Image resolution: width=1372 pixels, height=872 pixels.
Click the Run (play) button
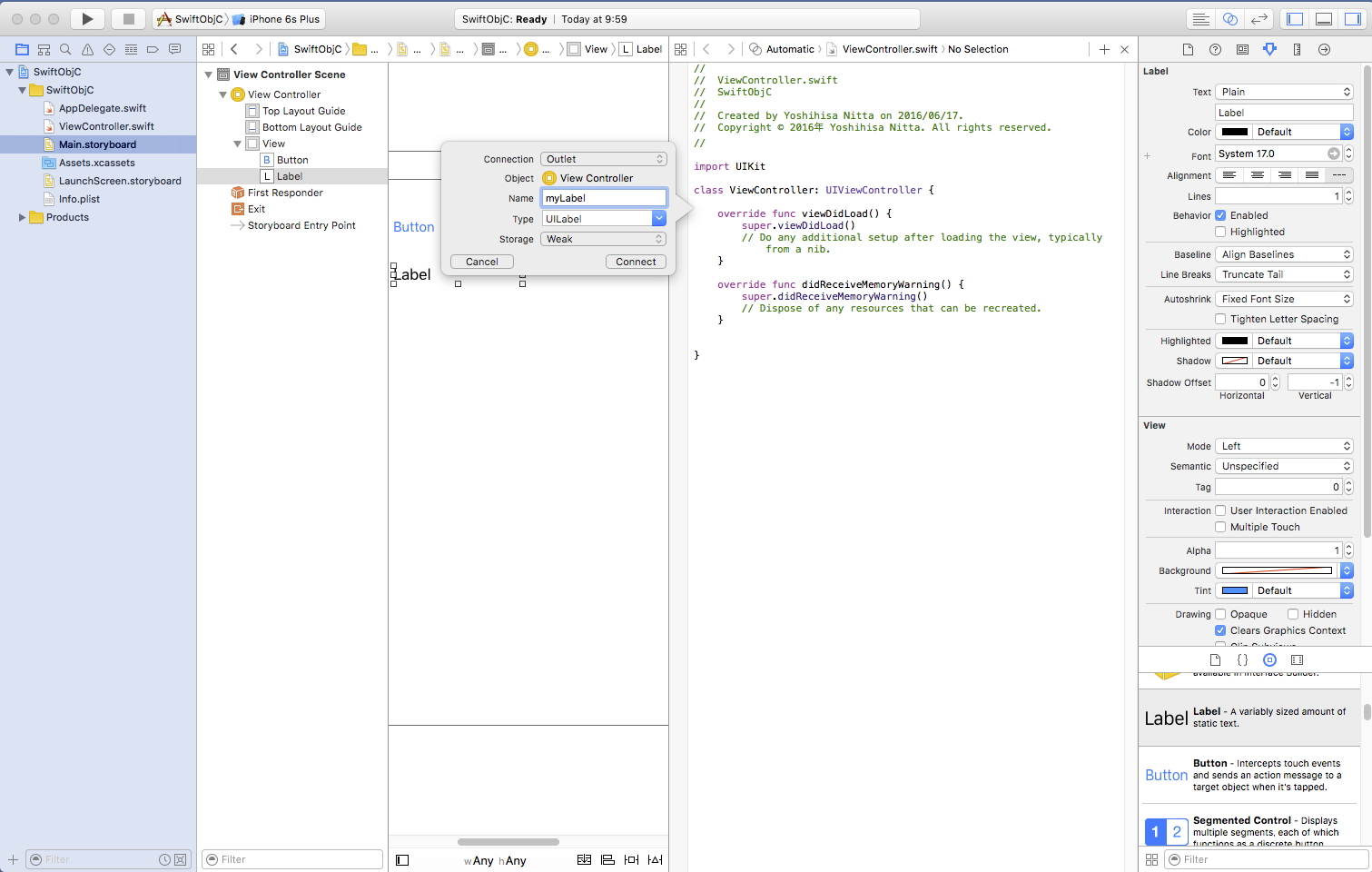pos(87,19)
